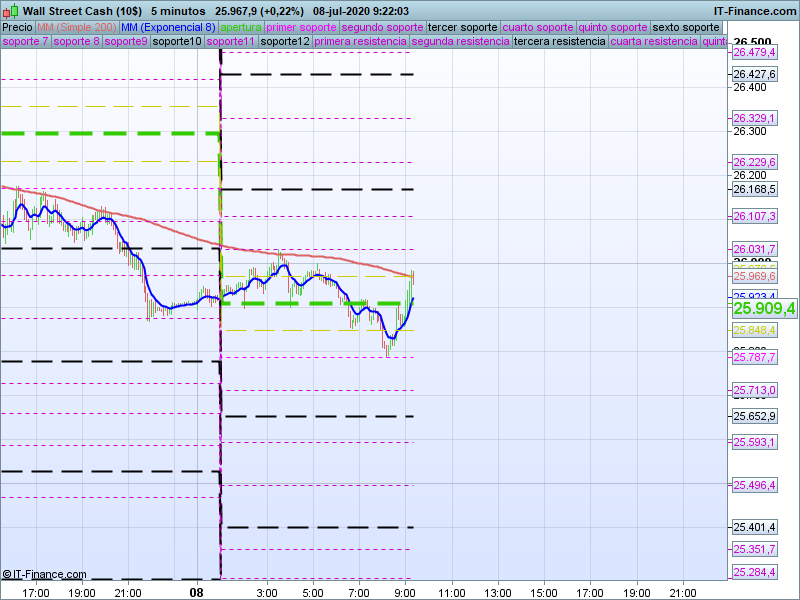Select the MM (Simple 200) indicator label

point(76,27)
